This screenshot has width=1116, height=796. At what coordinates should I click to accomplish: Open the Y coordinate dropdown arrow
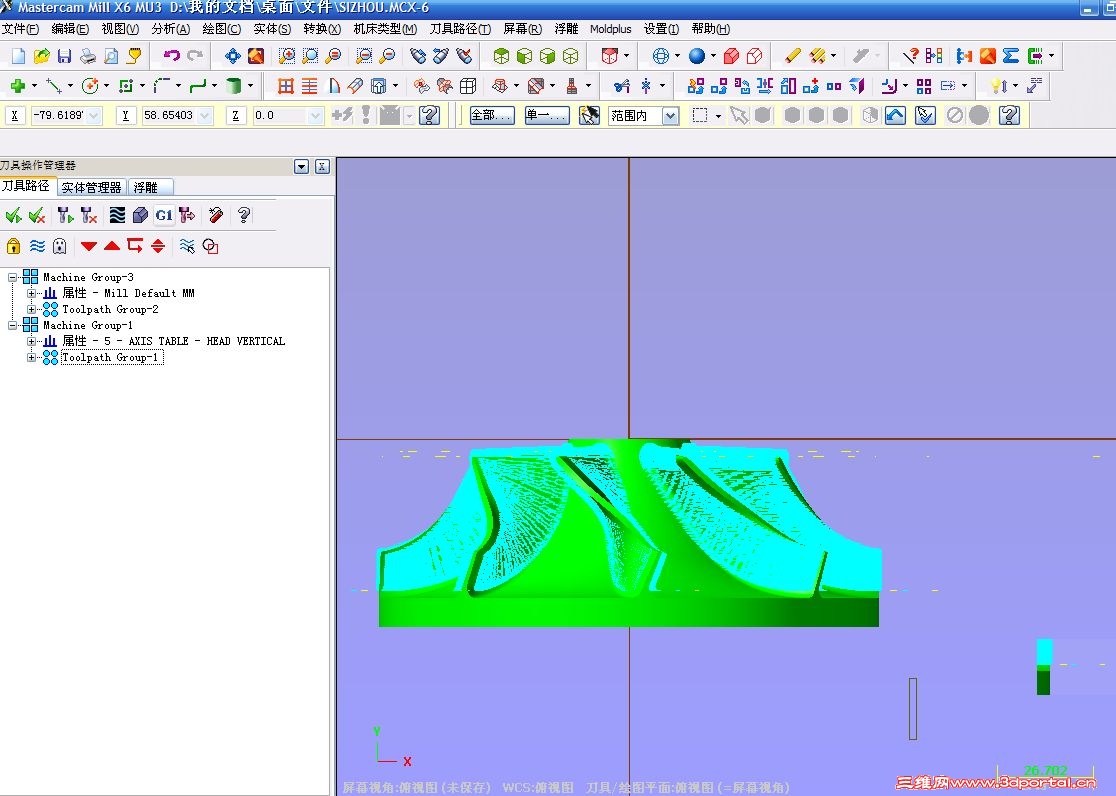[205, 115]
